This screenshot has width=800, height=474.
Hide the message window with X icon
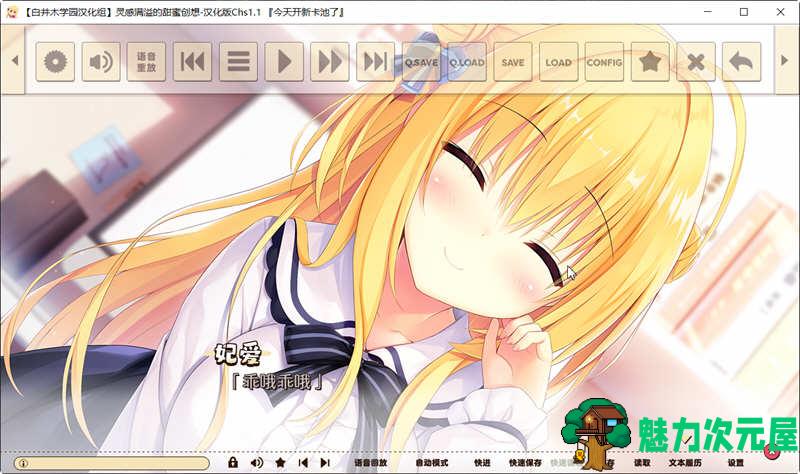pos(696,62)
